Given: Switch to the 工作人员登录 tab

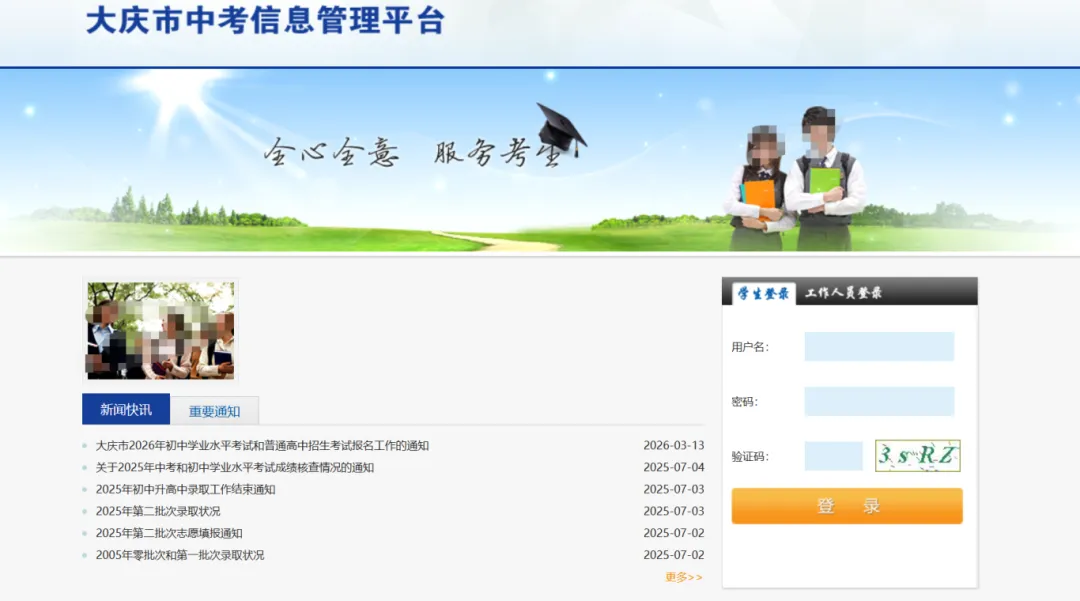Looking at the screenshot, I should point(843,293).
